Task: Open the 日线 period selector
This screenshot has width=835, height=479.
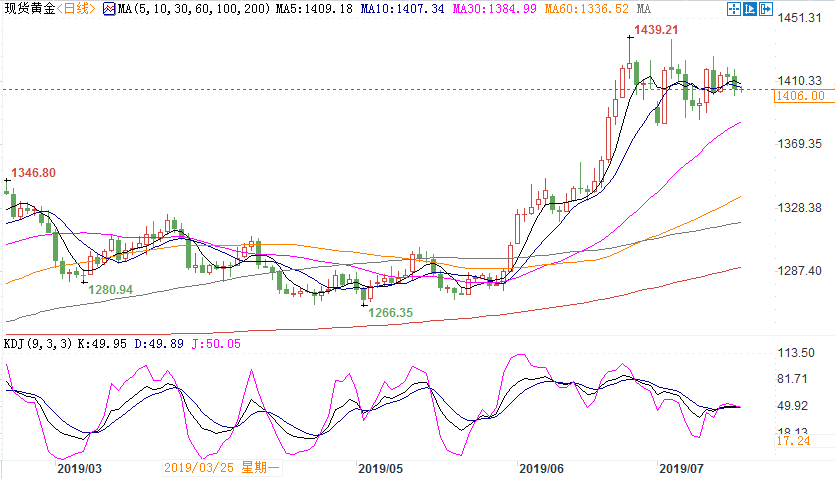Action: 79,9
